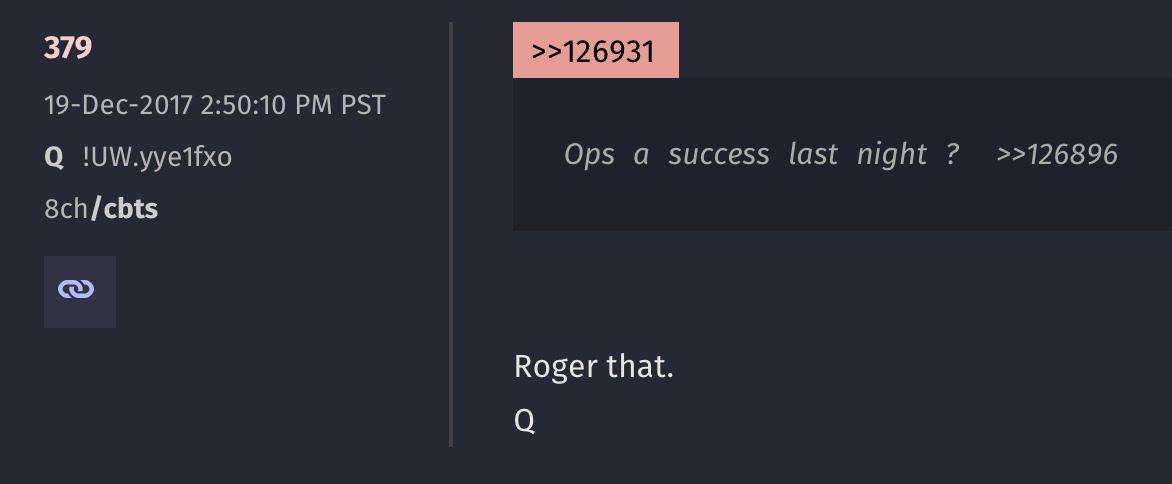The width and height of the screenshot is (1172, 484).
Task: Select the bold Q author name
Action: click(x=54, y=157)
